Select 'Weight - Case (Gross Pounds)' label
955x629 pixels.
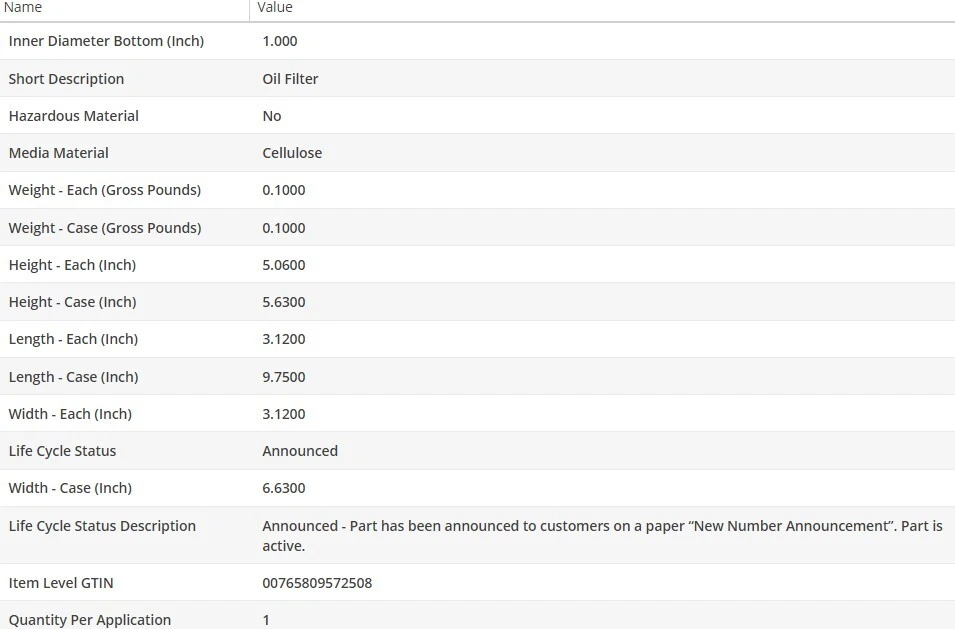click(105, 228)
